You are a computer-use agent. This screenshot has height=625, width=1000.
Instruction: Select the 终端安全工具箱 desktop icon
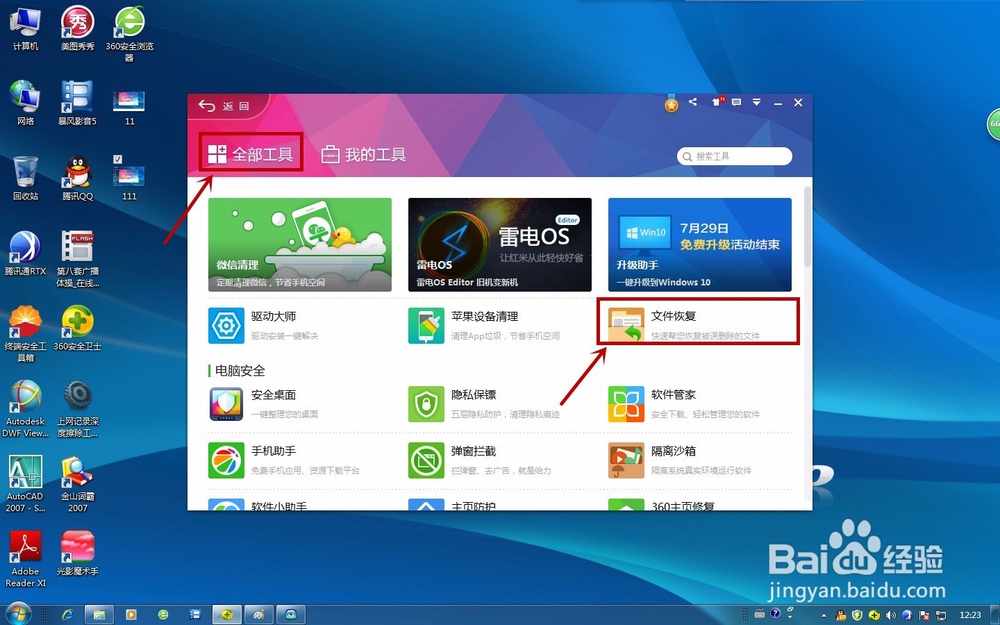(25, 334)
